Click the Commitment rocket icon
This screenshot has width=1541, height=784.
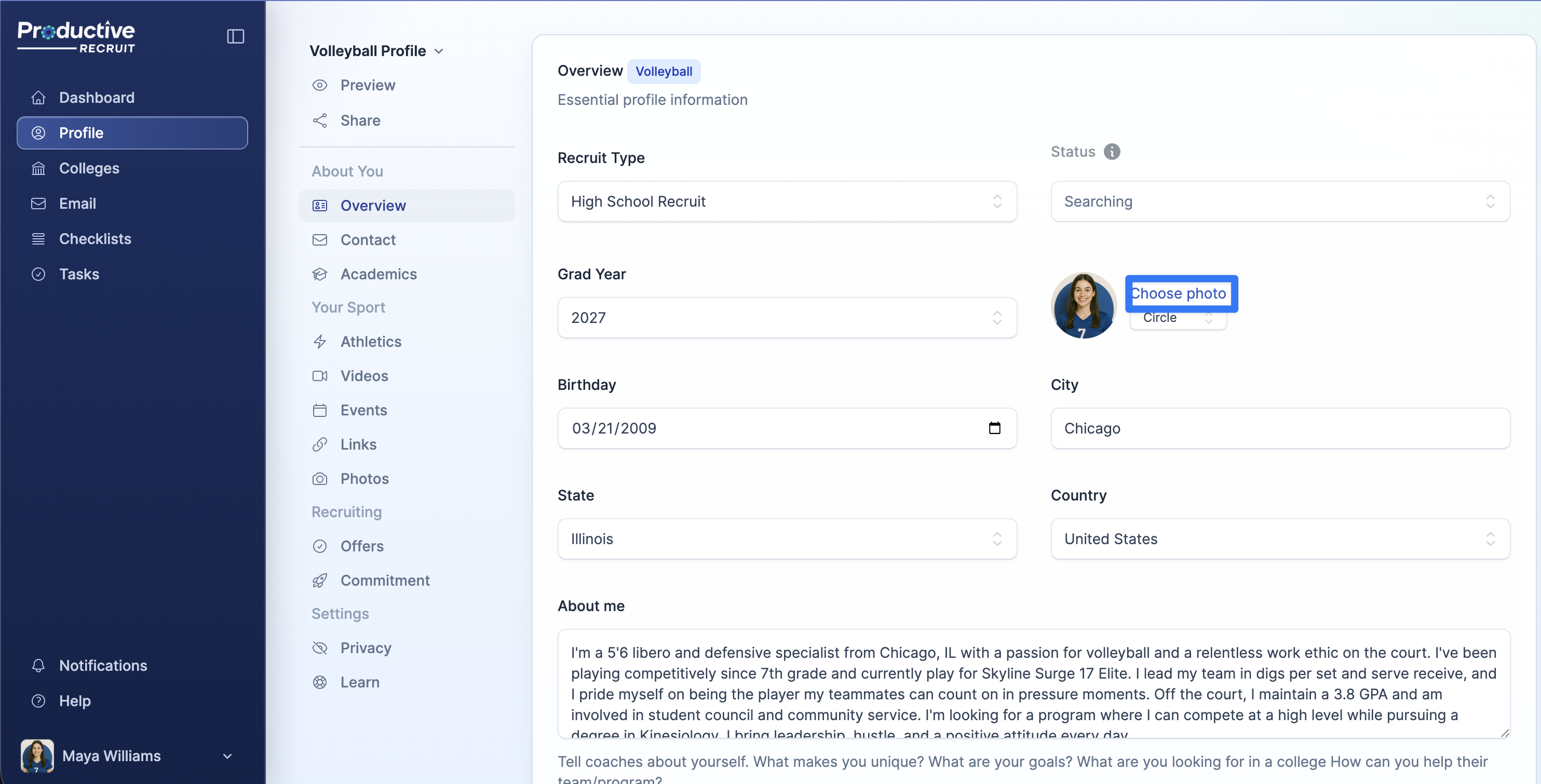point(319,580)
